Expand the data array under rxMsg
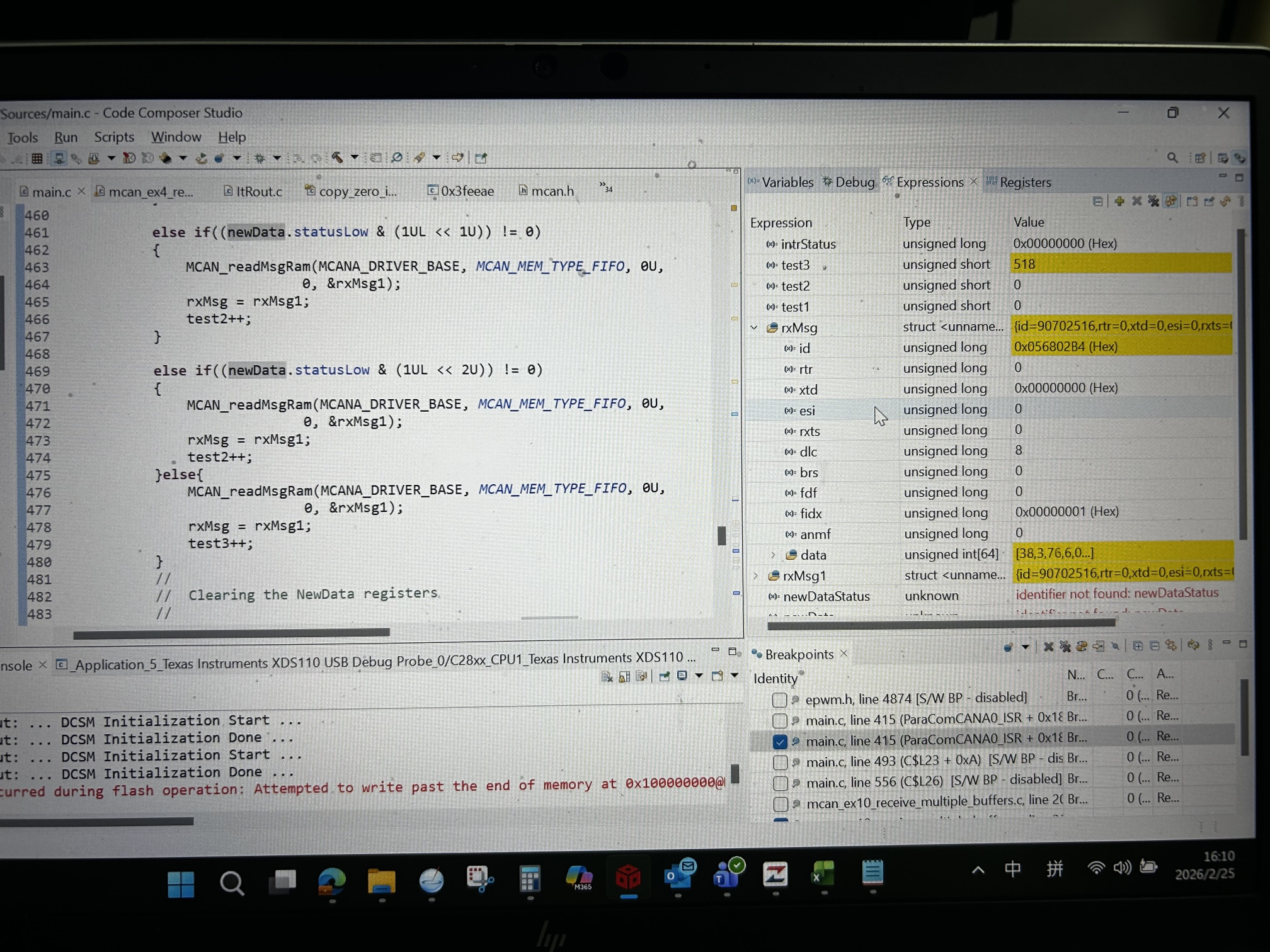 click(x=773, y=555)
